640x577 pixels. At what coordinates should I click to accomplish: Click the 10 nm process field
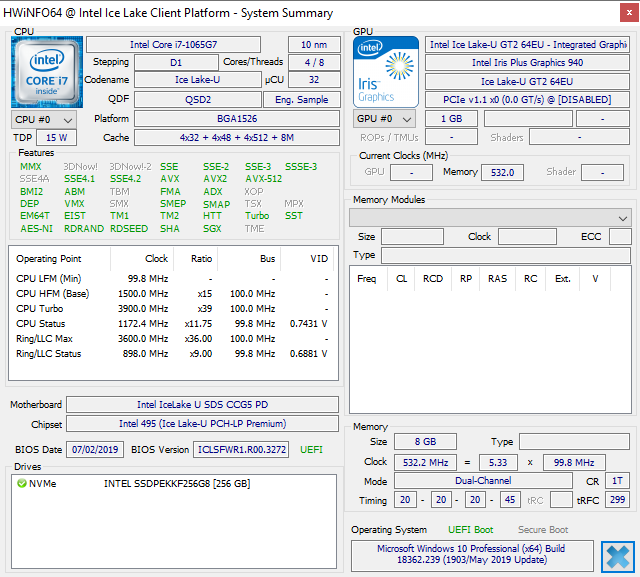coord(314,44)
